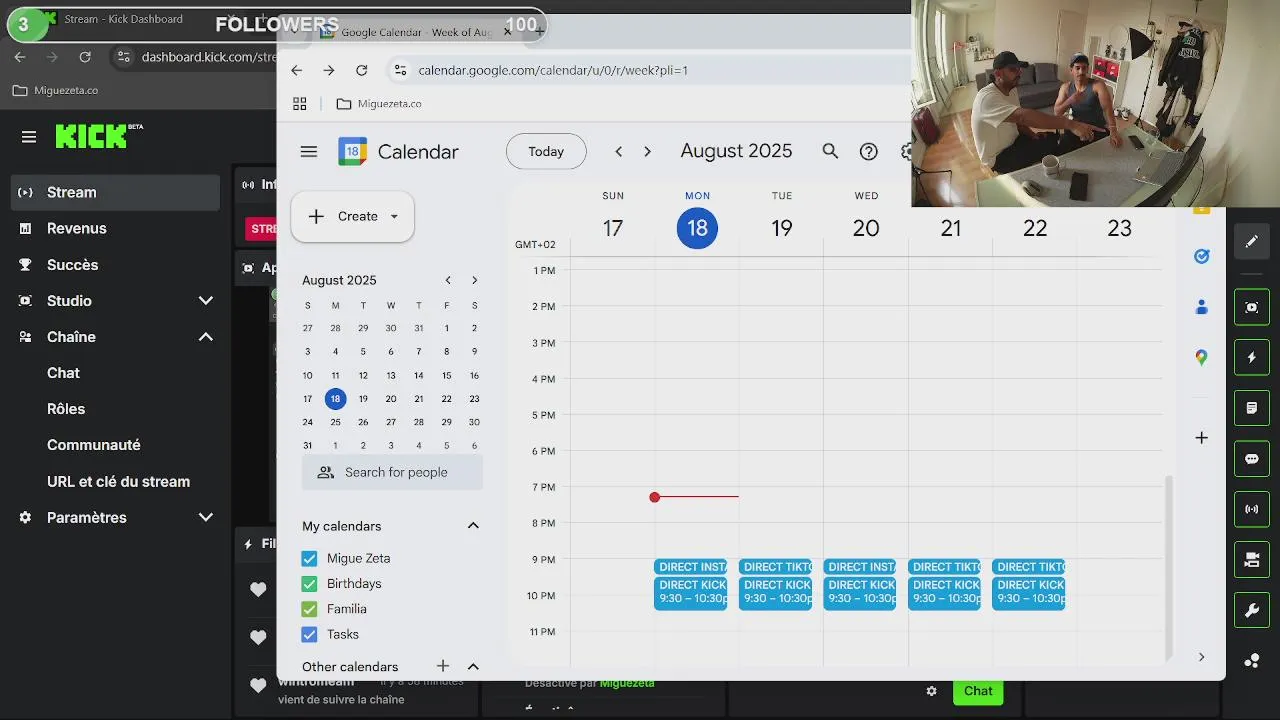This screenshot has width=1280, height=720.
Task: Open Google Maps side panel icon
Action: coord(1201,358)
